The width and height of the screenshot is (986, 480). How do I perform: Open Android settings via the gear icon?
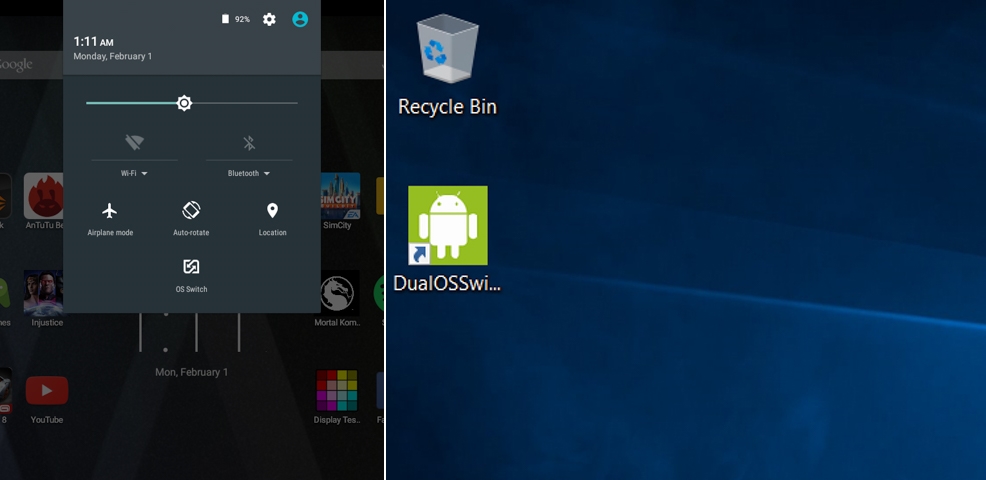pyautogui.click(x=269, y=19)
